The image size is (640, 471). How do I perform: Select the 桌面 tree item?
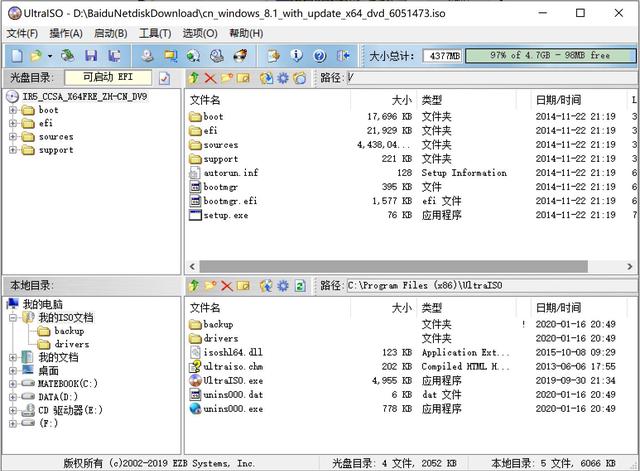point(48,371)
